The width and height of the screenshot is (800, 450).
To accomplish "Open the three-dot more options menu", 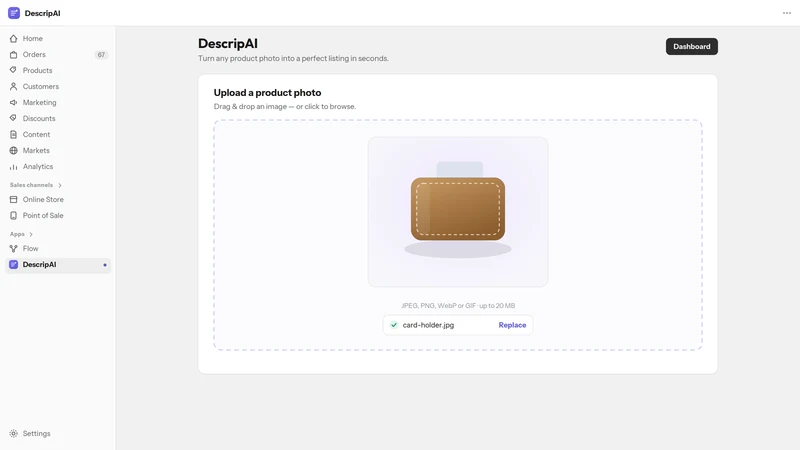I will tap(787, 13).
